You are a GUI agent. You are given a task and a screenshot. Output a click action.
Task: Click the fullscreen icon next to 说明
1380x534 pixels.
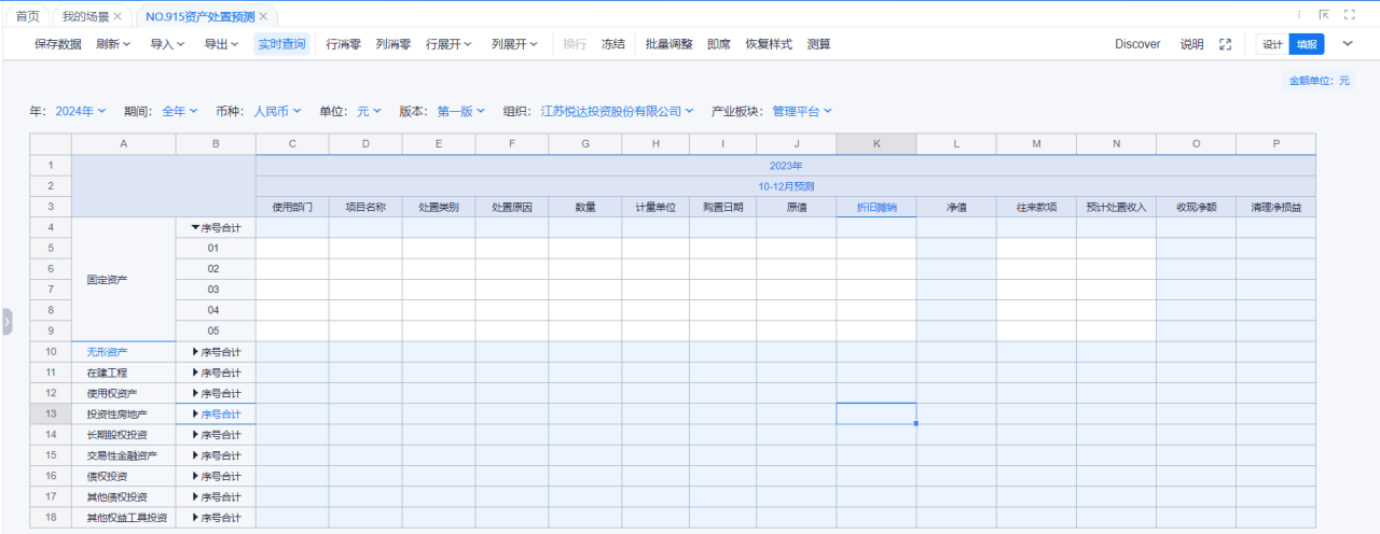pos(1225,44)
